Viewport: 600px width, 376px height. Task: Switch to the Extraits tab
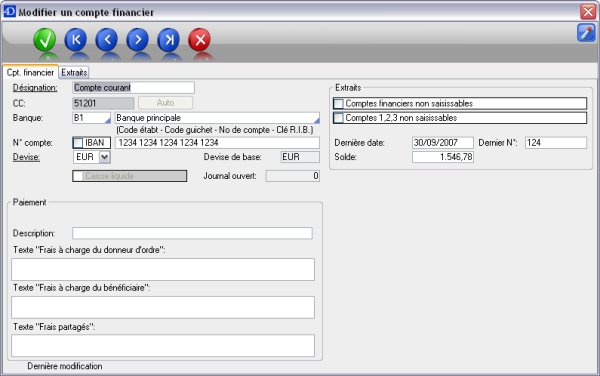tap(74, 72)
